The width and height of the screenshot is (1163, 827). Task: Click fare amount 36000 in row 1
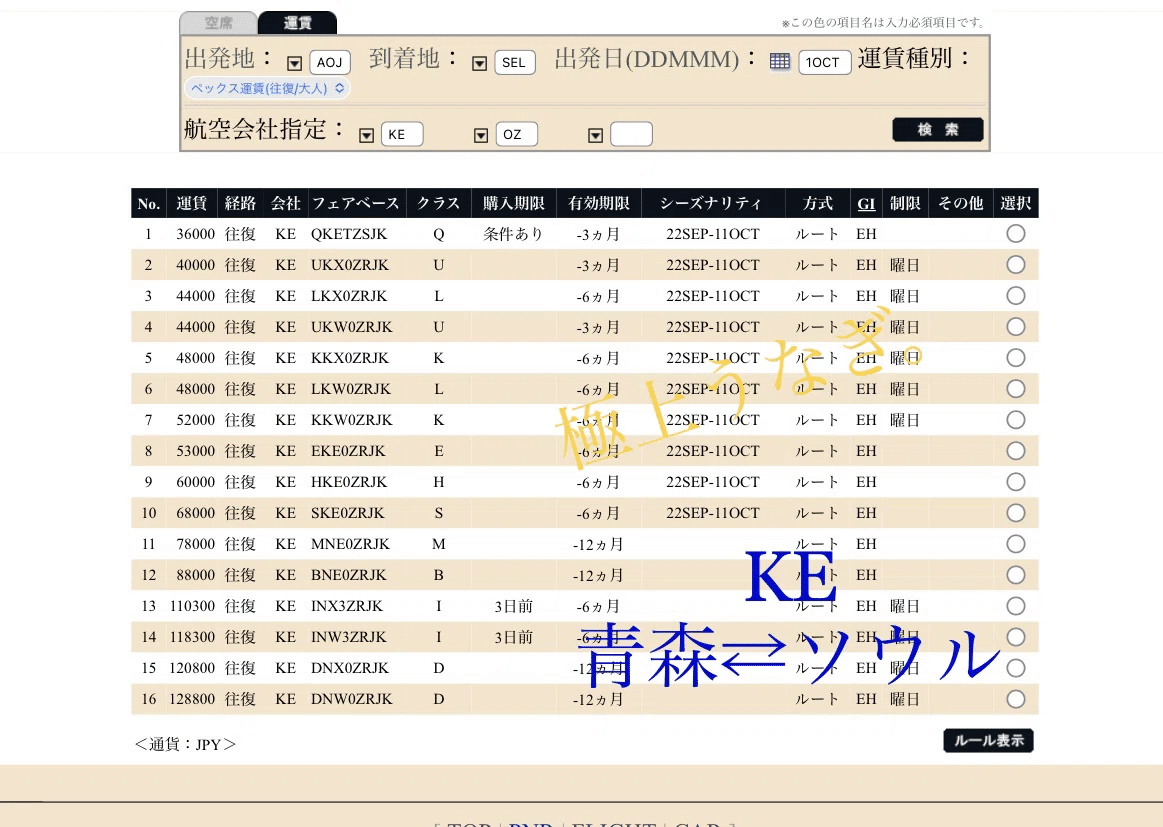coord(195,234)
